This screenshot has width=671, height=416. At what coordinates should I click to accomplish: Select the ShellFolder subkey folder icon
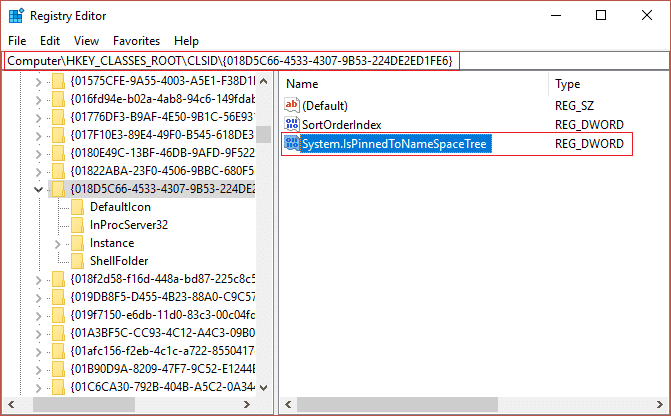coord(77,261)
